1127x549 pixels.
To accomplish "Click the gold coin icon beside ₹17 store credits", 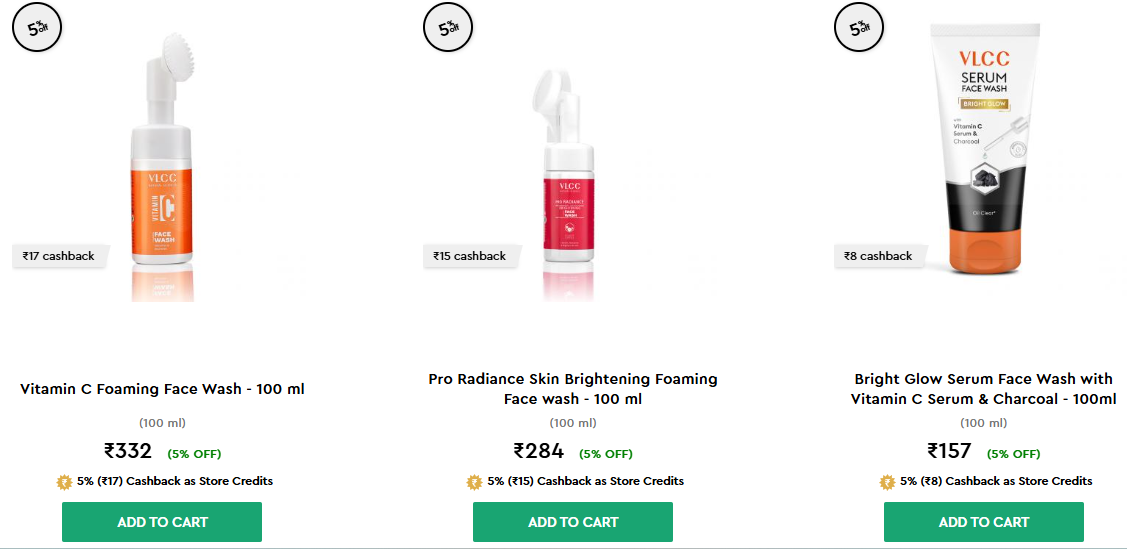I will (x=65, y=482).
